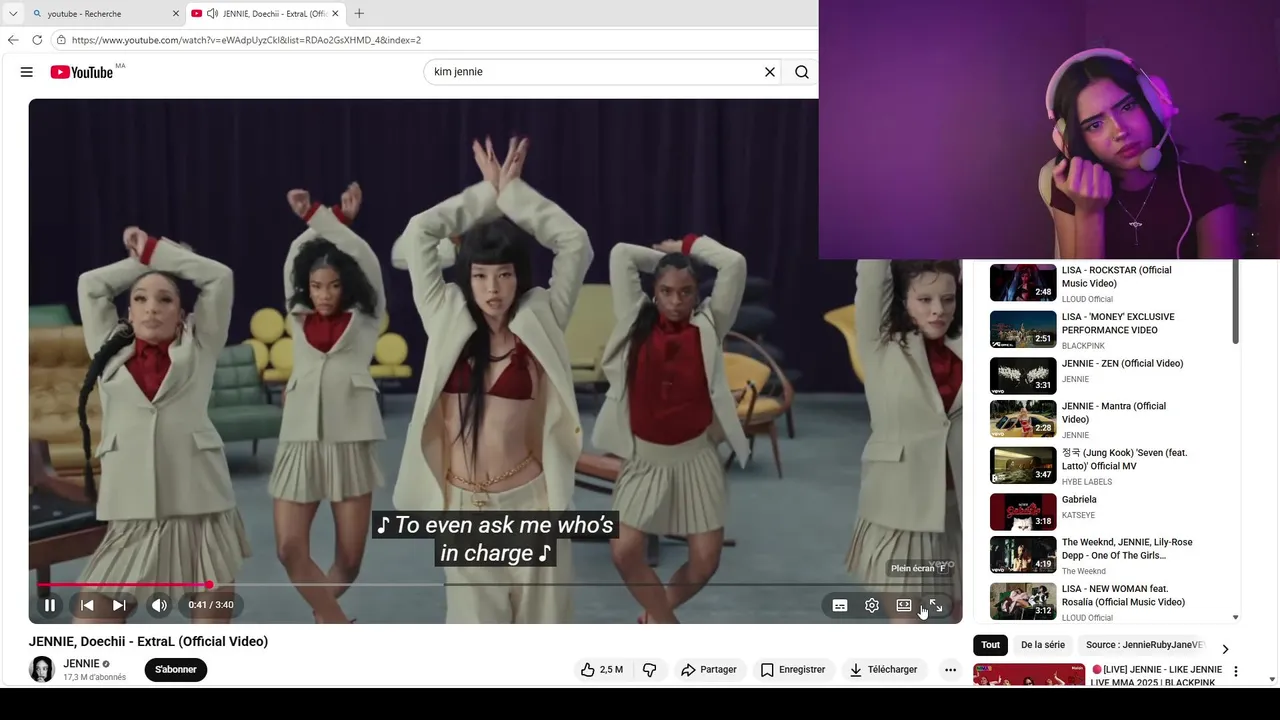Close the JENNIE ExtraL browser tab
This screenshot has height=720, width=1280.
click(x=335, y=14)
